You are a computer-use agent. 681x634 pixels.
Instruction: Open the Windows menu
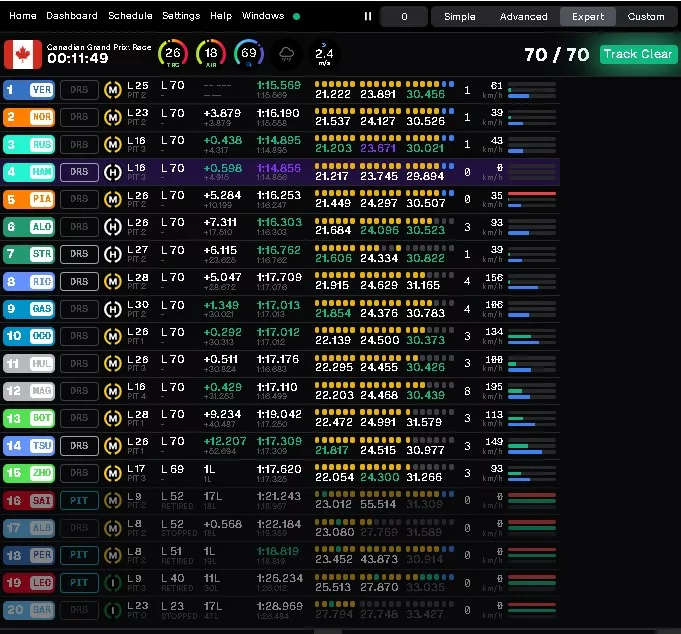coord(263,16)
